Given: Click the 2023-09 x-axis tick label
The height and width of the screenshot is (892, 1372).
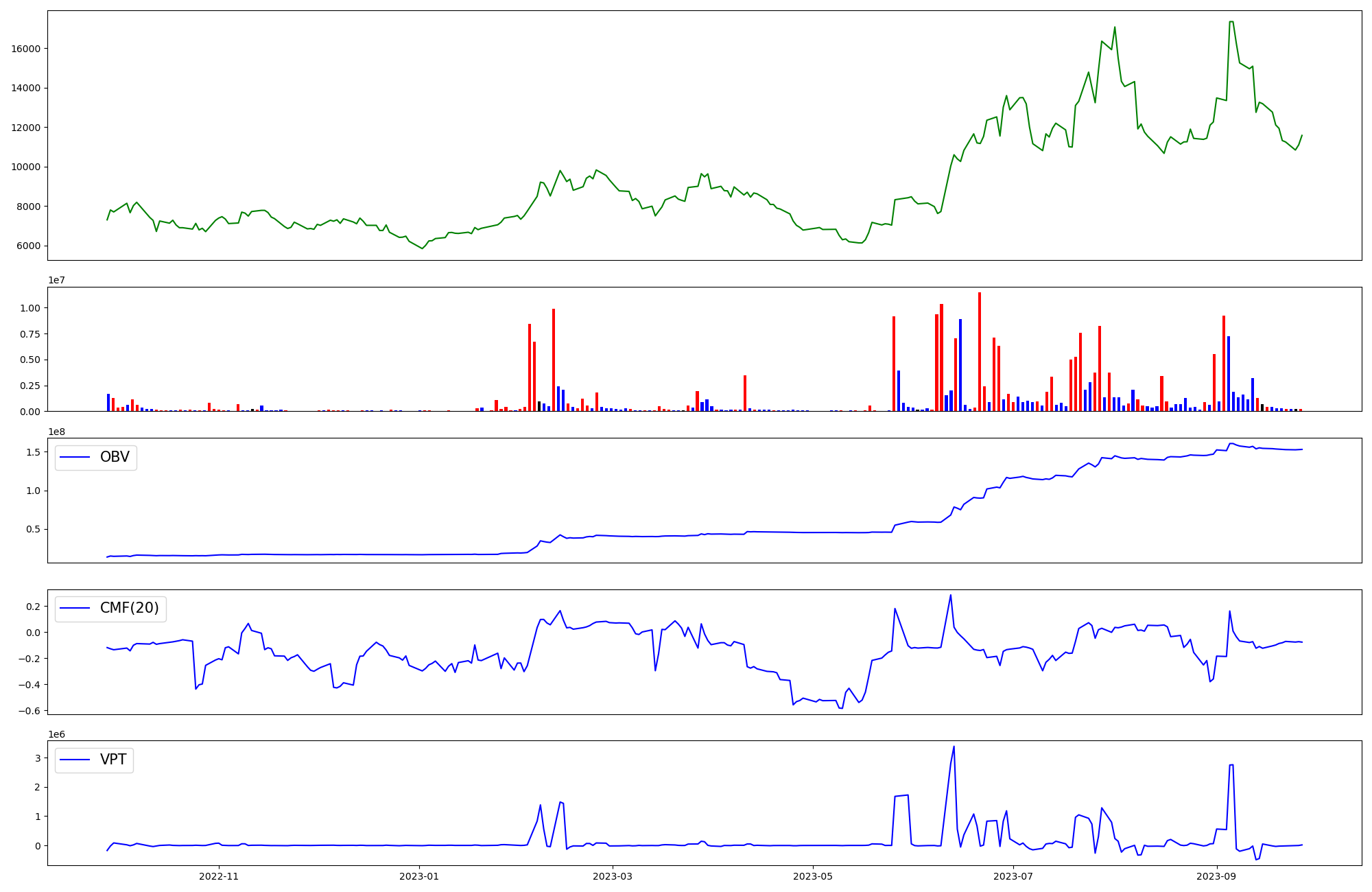Looking at the screenshot, I should click(1217, 876).
